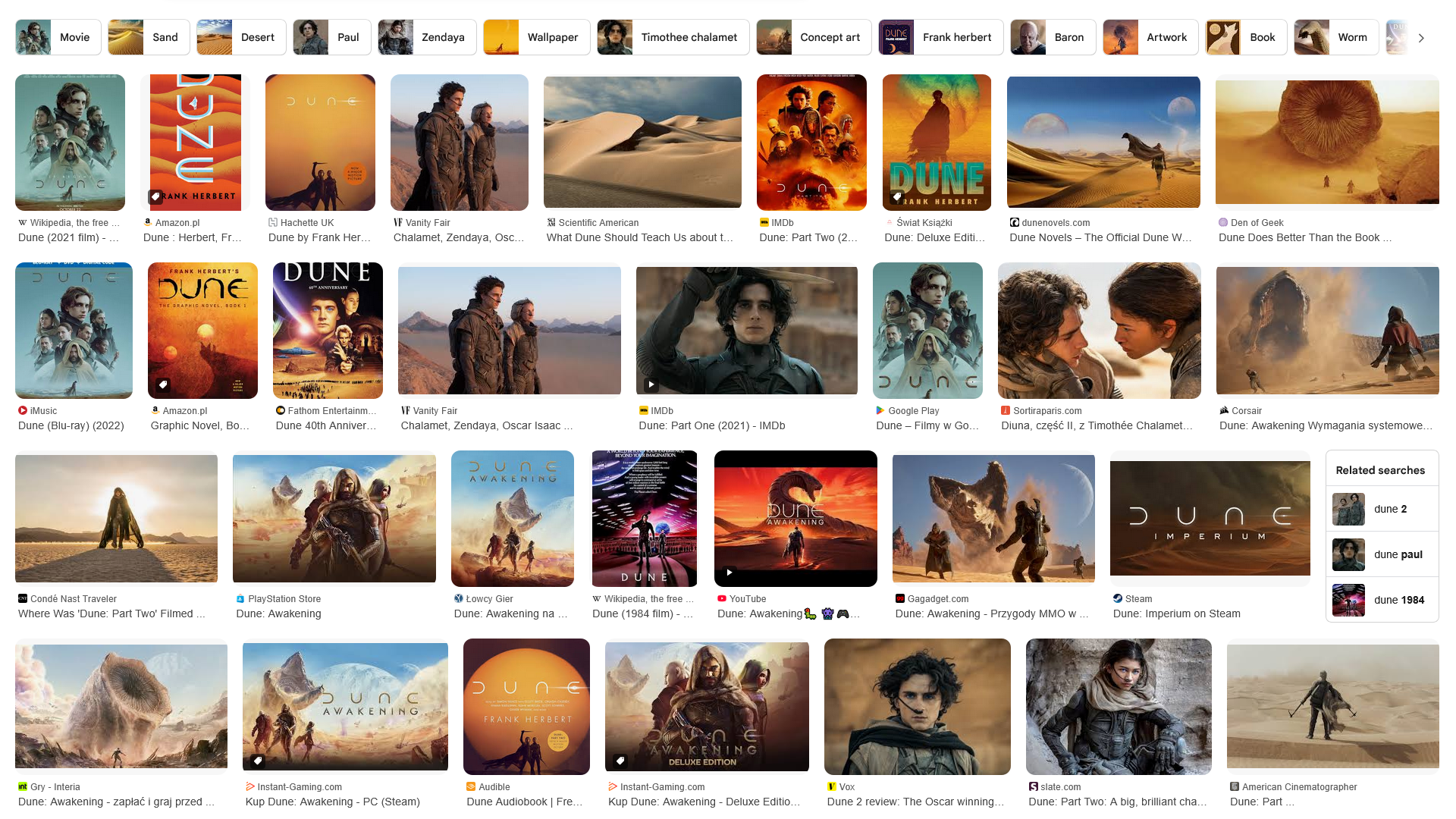Click the Wikipedia favicon under Dune 2021 film
Image resolution: width=1456 pixels, height=819 pixels.
[x=23, y=223]
